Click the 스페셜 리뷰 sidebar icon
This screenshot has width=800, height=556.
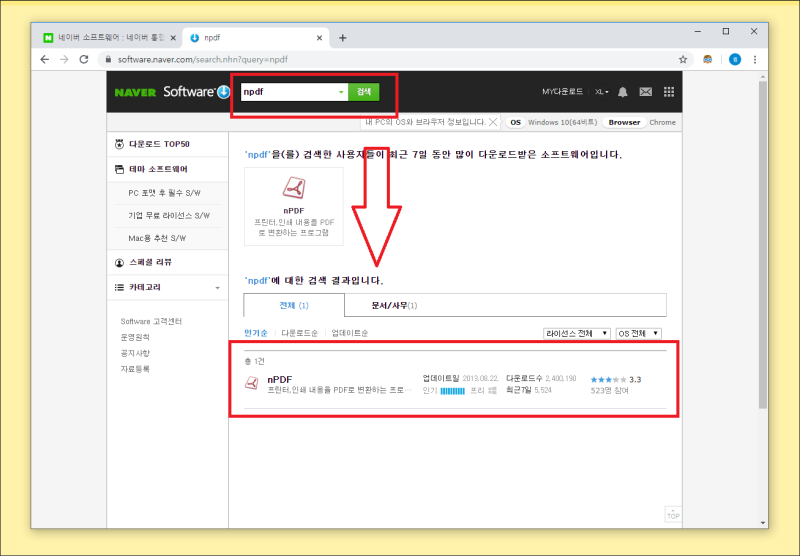tap(119, 263)
